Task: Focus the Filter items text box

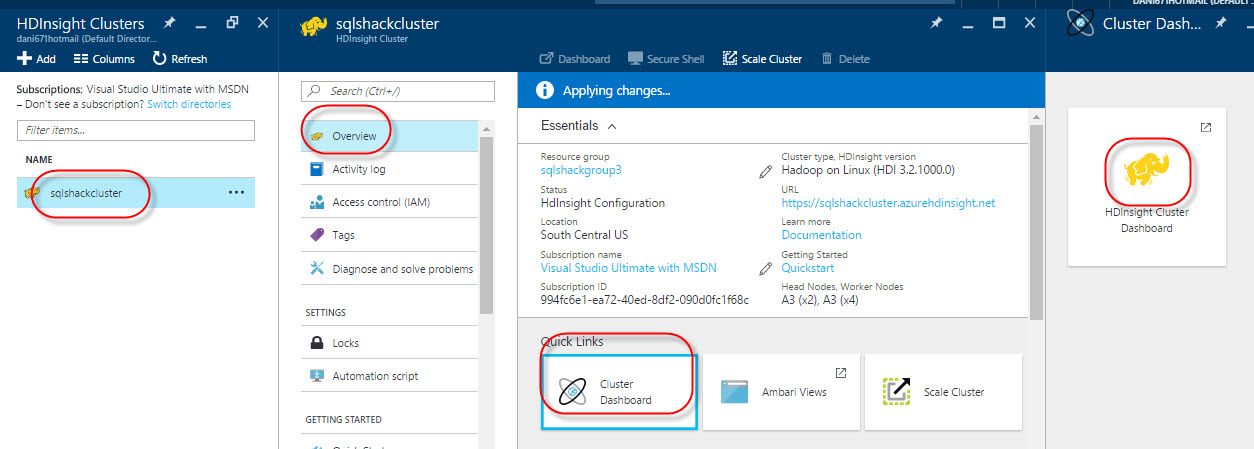Action: 136,130
